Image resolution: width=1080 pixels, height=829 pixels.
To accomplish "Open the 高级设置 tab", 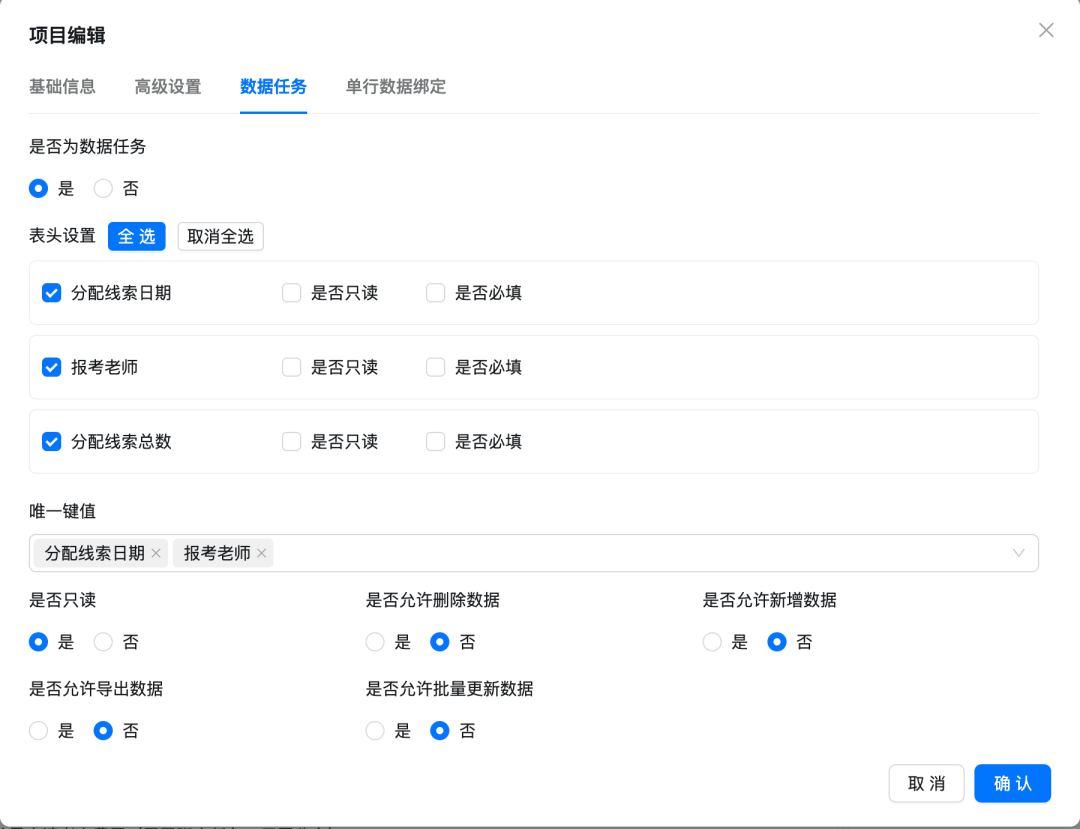I will 168,87.
